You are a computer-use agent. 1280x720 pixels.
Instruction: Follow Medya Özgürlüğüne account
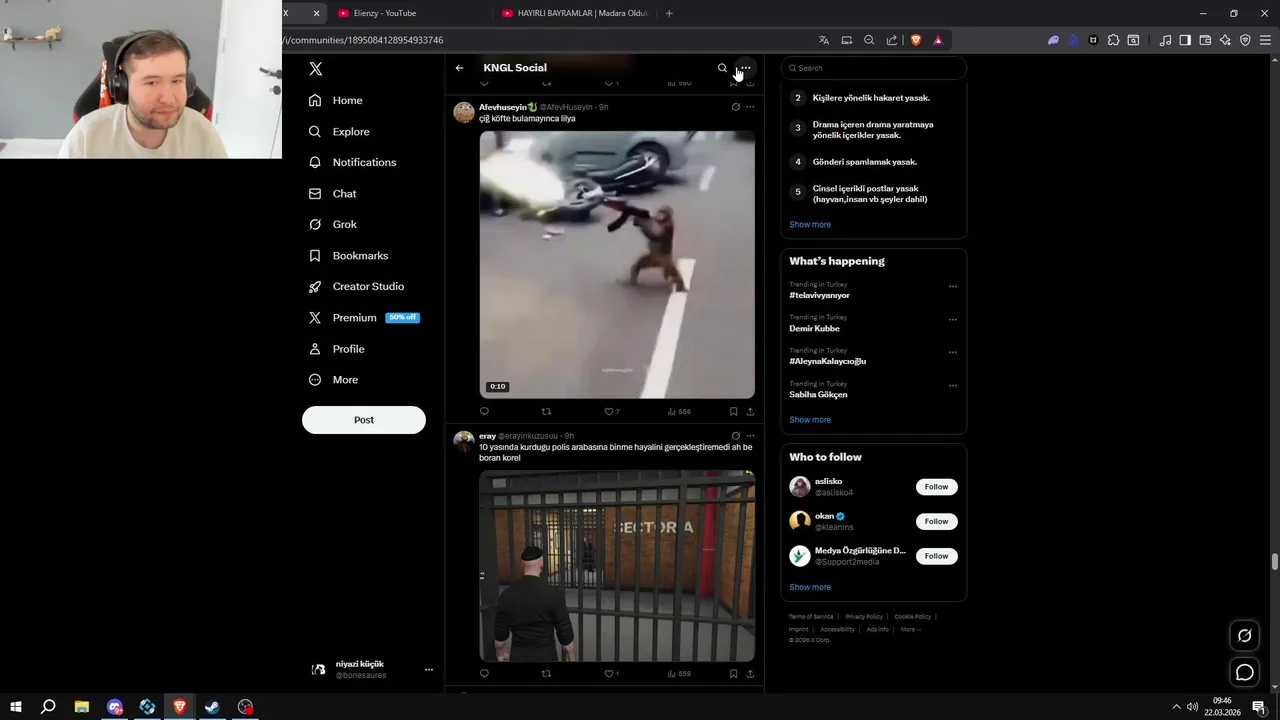(936, 556)
